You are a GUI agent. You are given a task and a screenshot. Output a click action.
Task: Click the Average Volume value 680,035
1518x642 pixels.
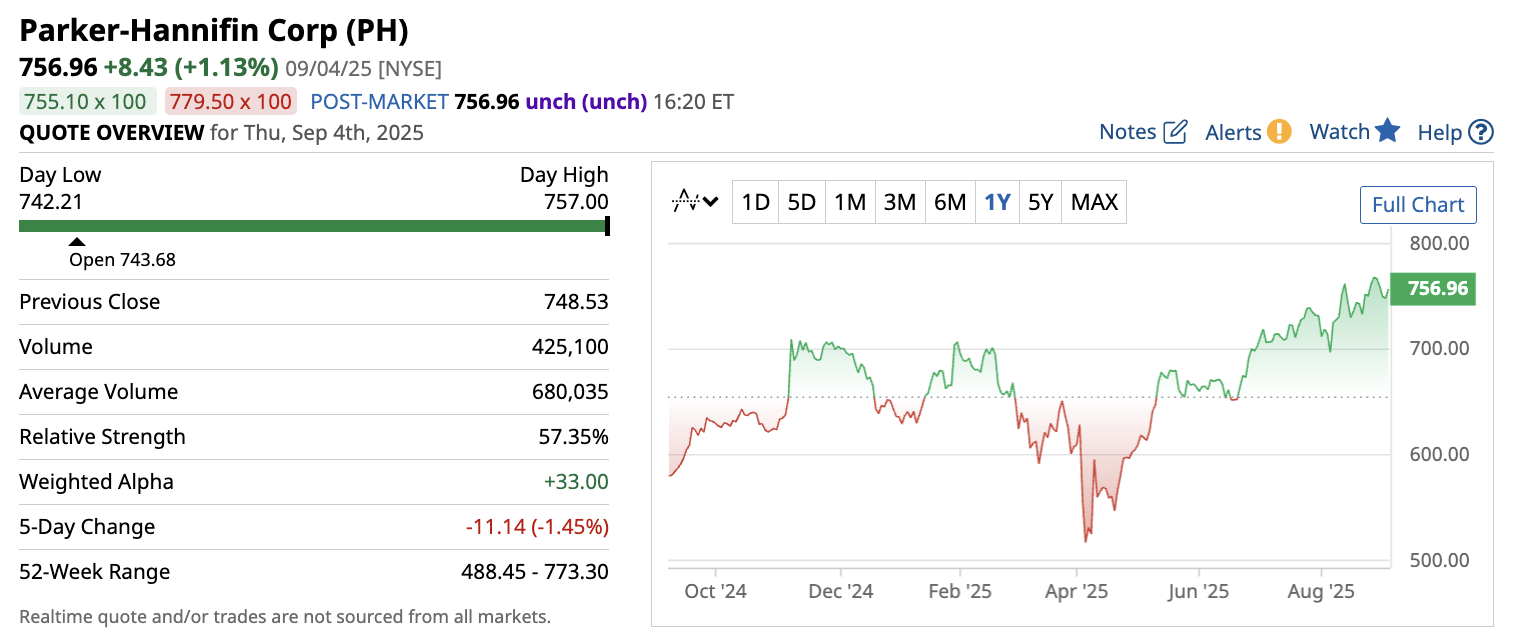coord(570,392)
